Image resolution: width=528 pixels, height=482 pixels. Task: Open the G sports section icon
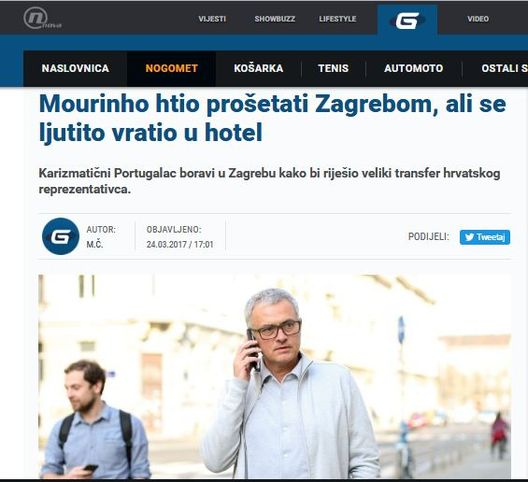click(407, 20)
